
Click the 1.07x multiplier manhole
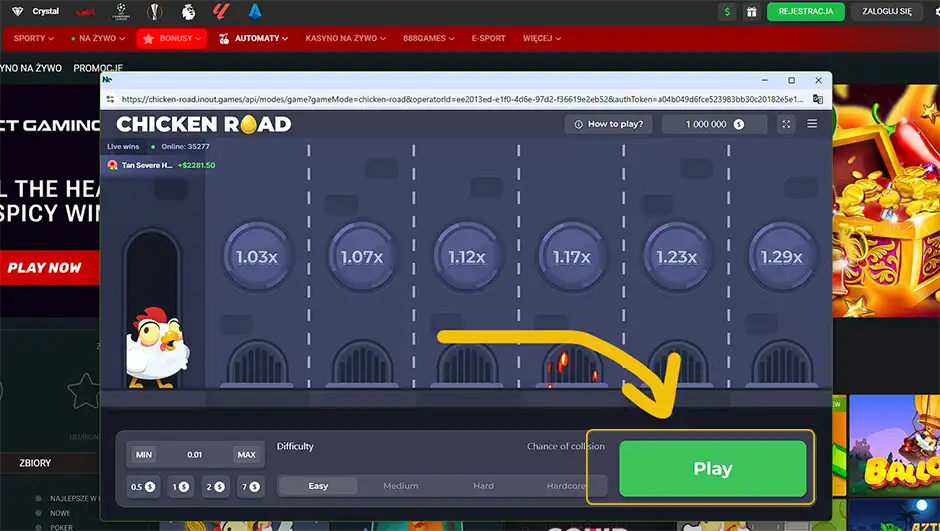tap(361, 257)
